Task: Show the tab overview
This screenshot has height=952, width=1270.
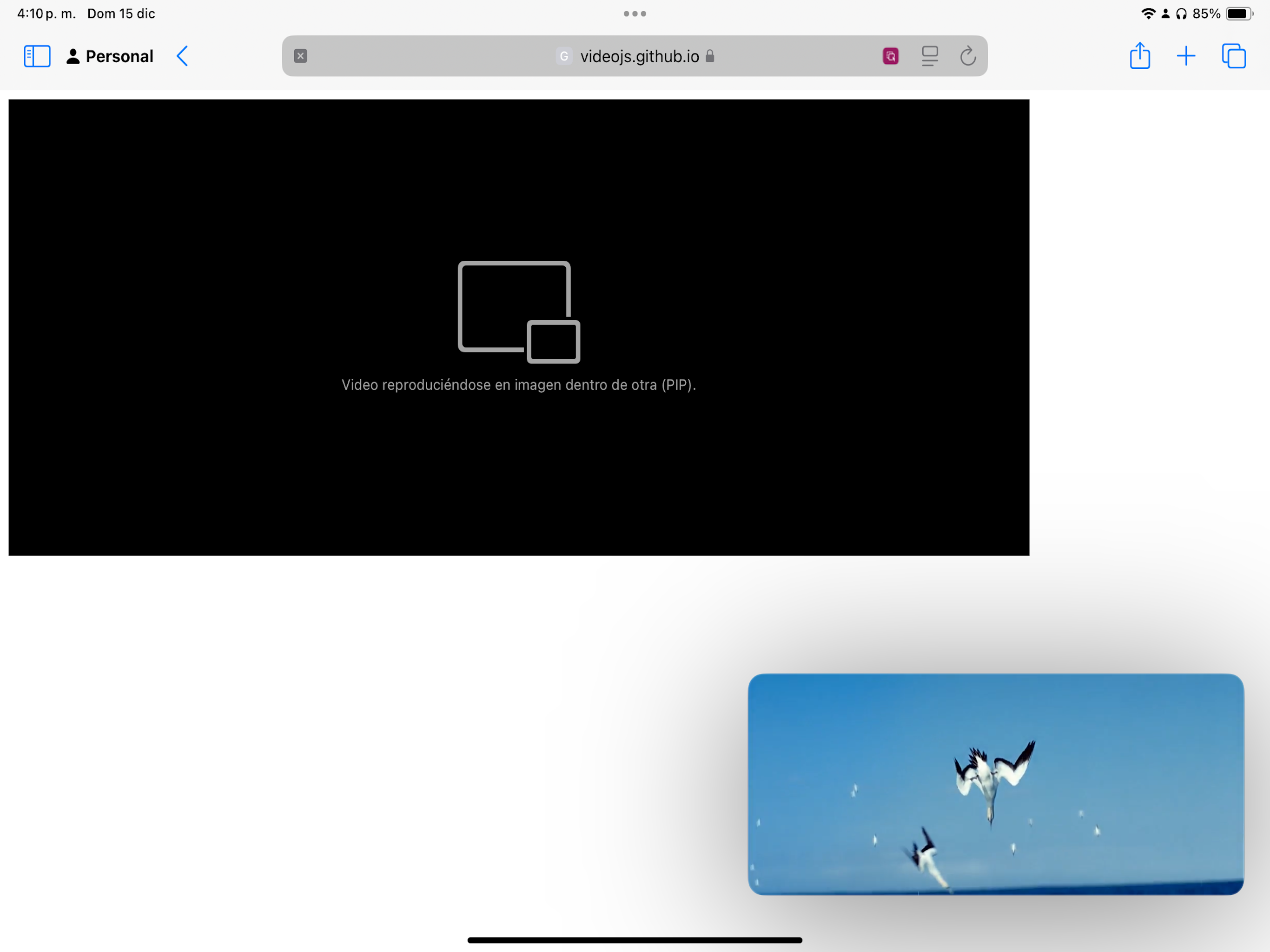Action: pos(1233,56)
